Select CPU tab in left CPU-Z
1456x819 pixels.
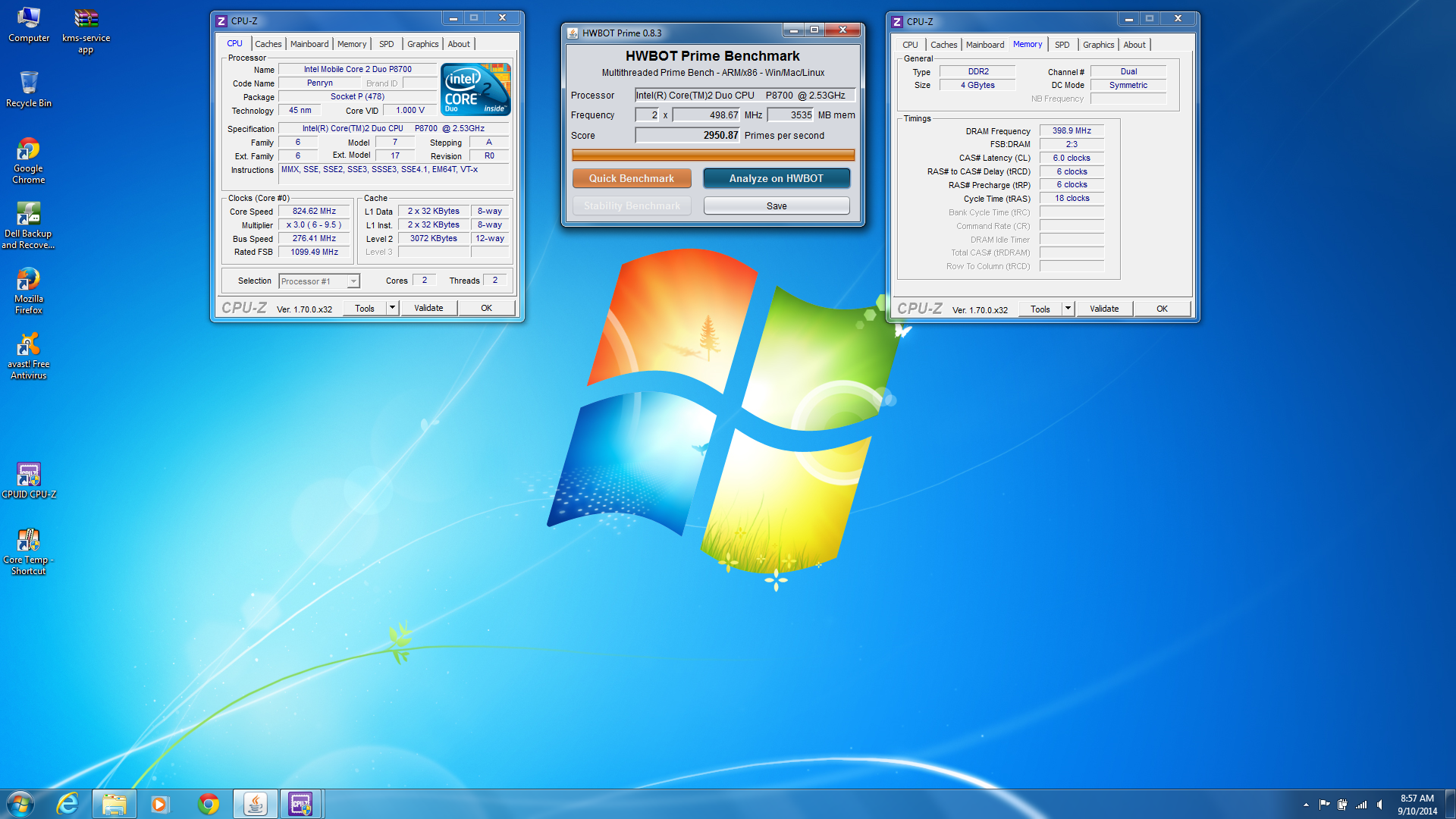point(234,43)
